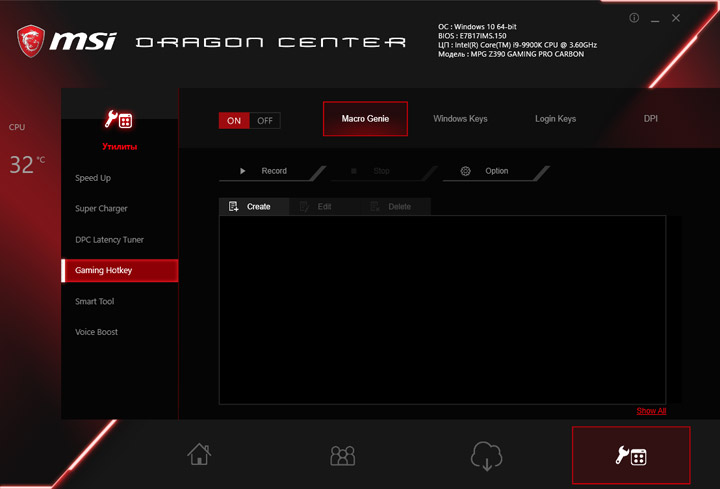Click the MSI dragon shield logo

tap(31, 41)
